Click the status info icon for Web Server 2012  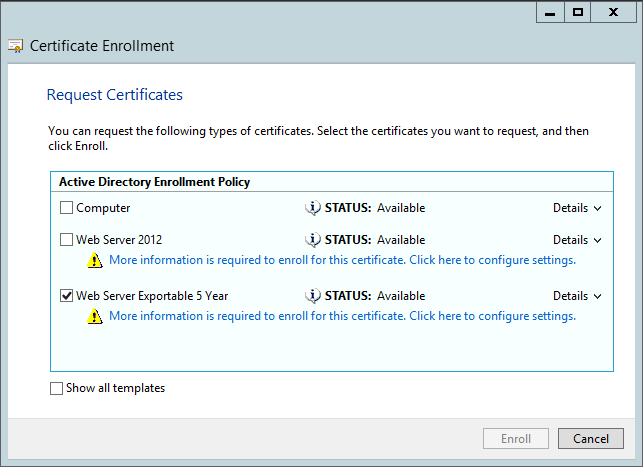312,240
